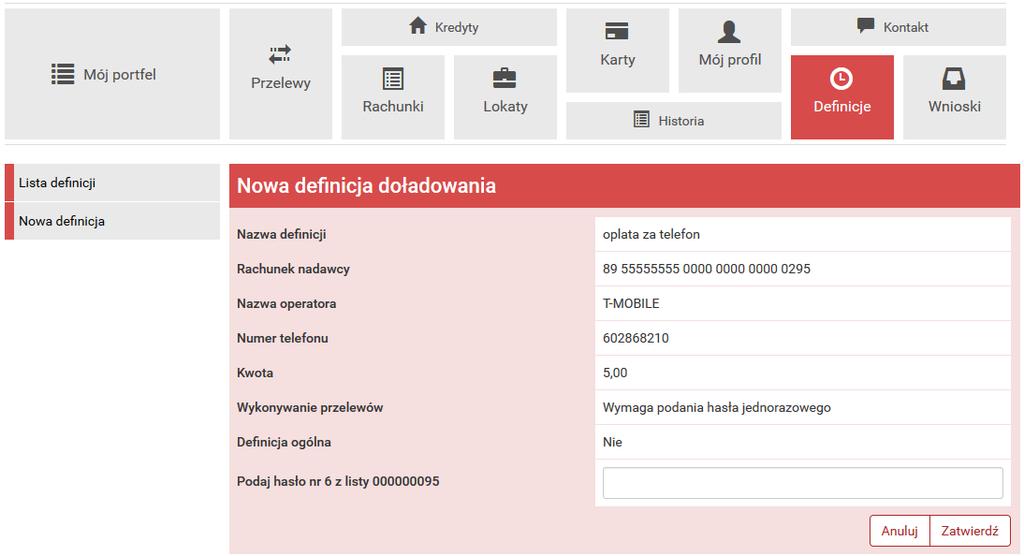This screenshot has height=556, width=1024.
Task: Click the Rachunki document icon
Action: coord(393,79)
